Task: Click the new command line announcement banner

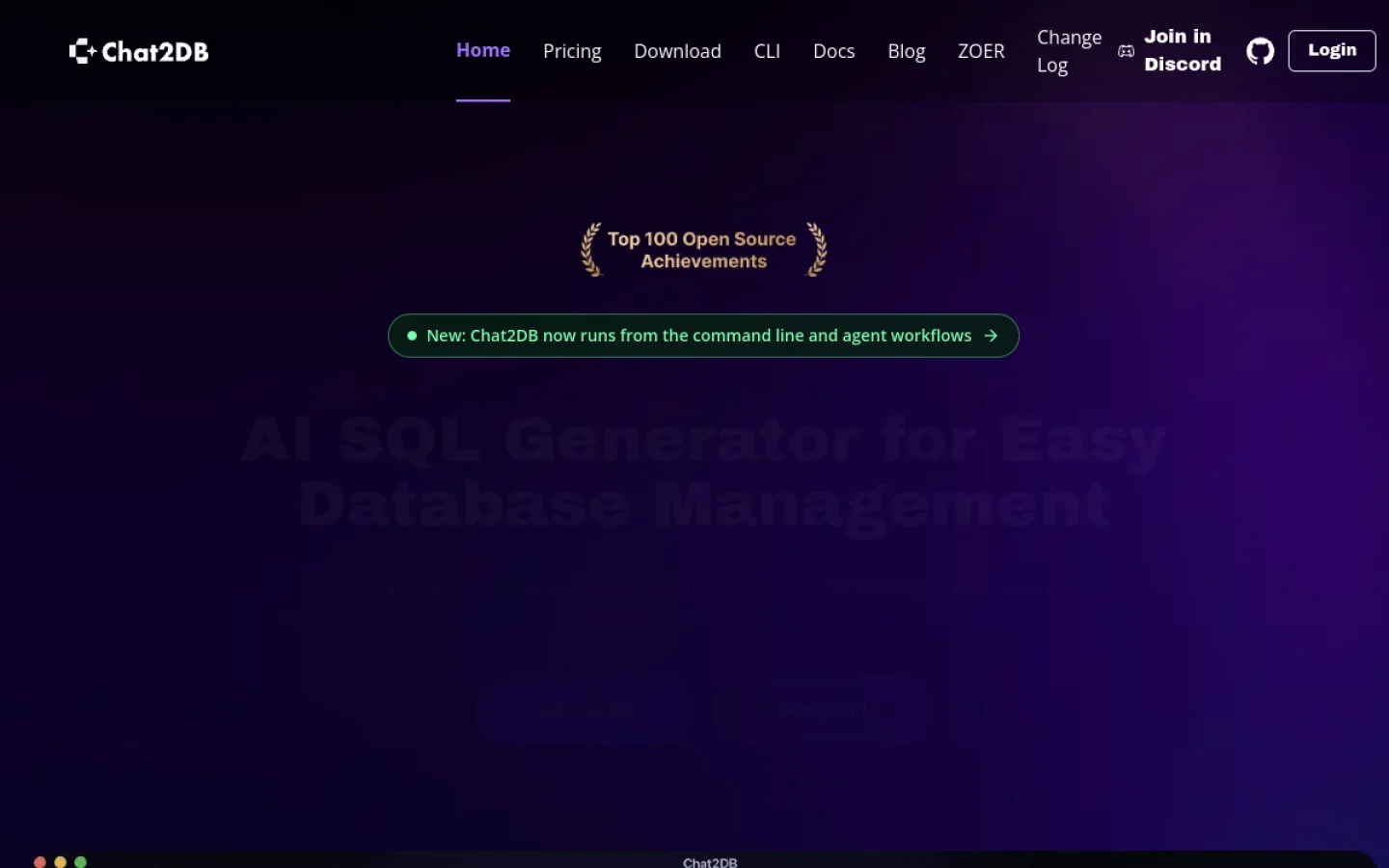Action: 703,336
